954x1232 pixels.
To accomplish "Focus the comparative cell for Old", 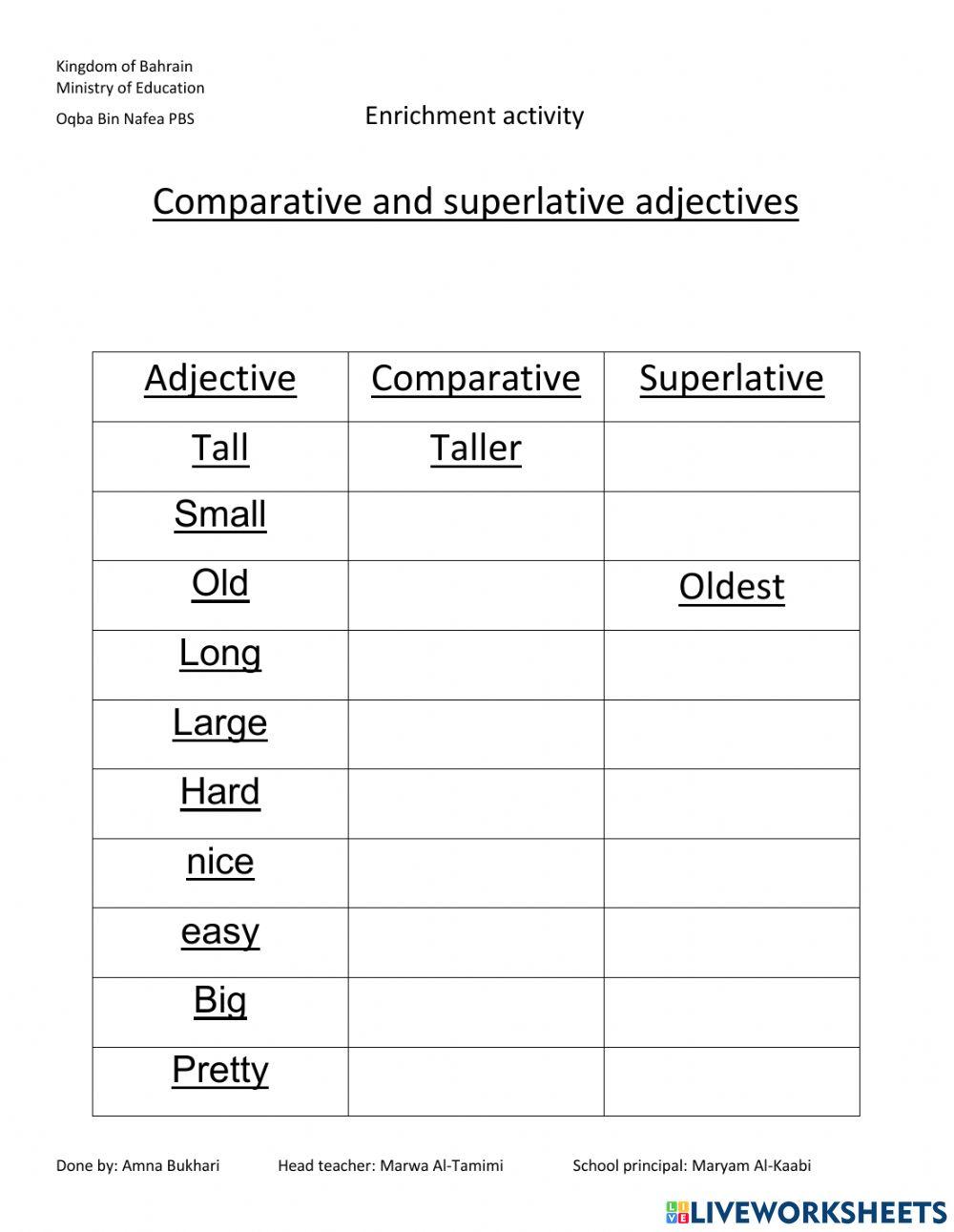I will 475,595.
